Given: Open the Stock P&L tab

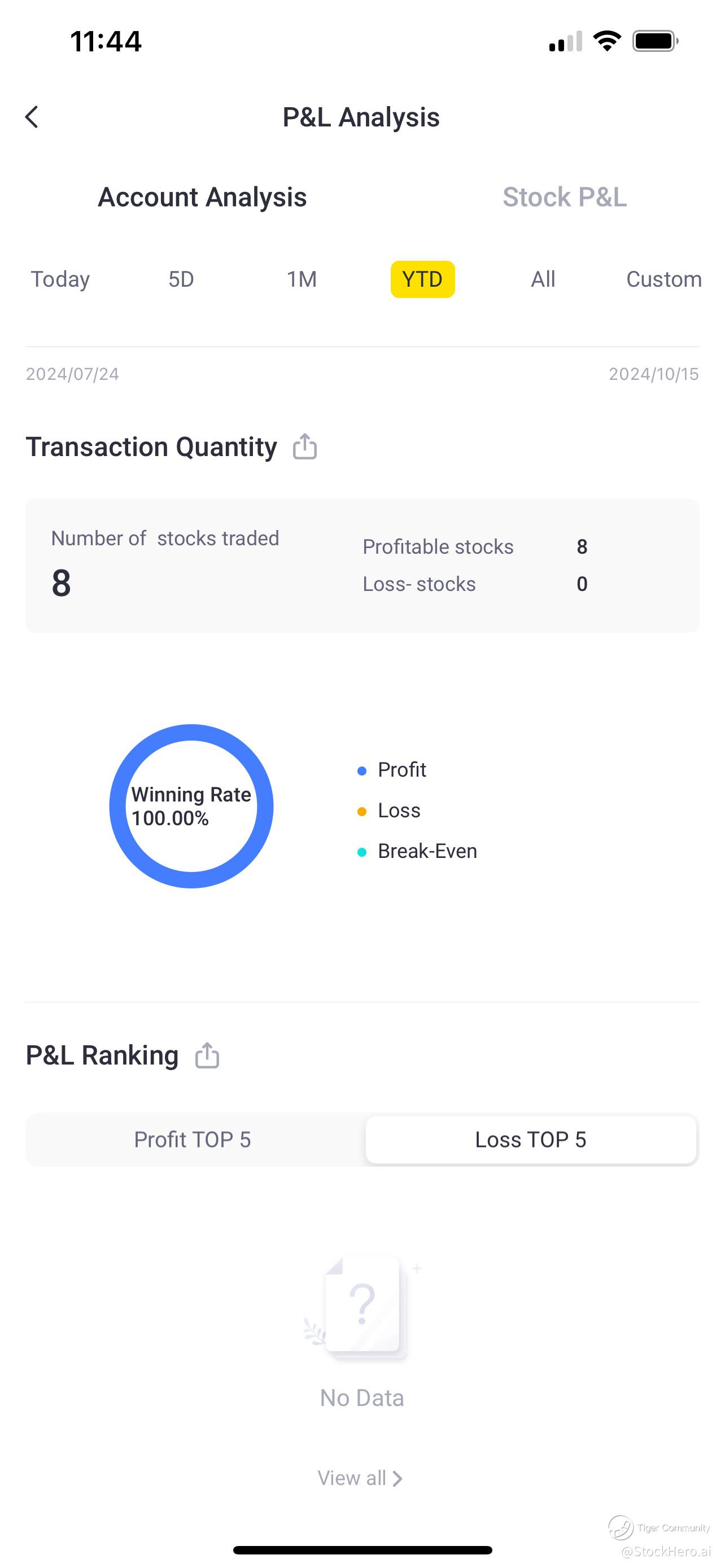Looking at the screenshot, I should point(564,197).
